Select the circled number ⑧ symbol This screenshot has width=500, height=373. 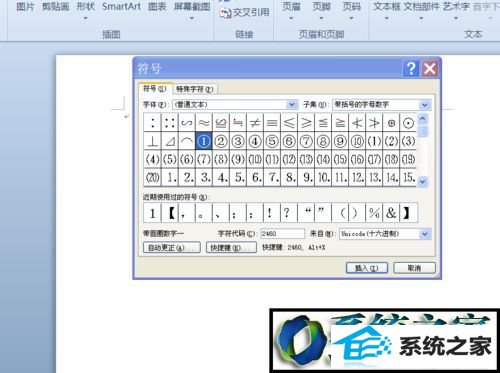(x=323, y=141)
